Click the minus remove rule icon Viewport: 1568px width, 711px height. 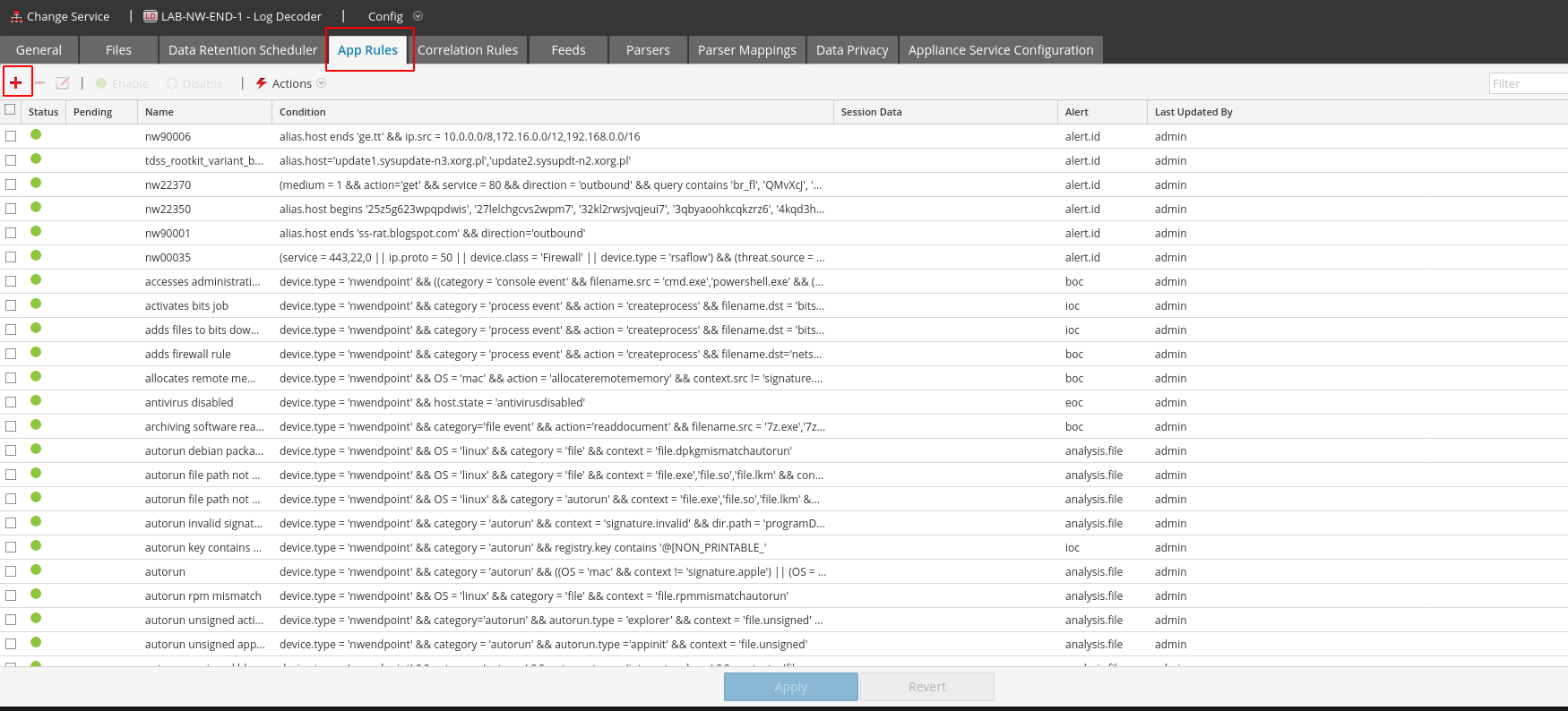39,83
